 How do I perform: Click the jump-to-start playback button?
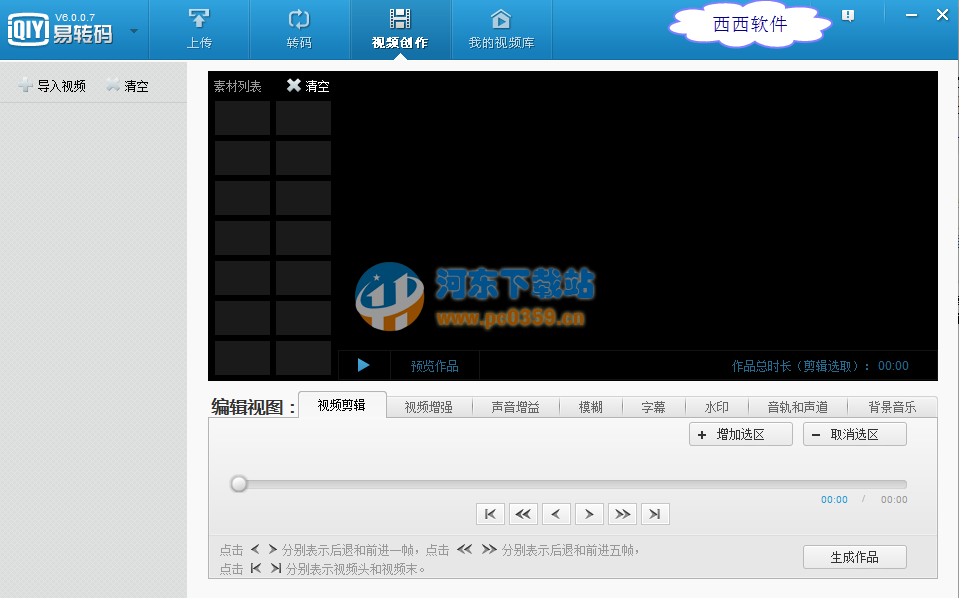point(490,513)
